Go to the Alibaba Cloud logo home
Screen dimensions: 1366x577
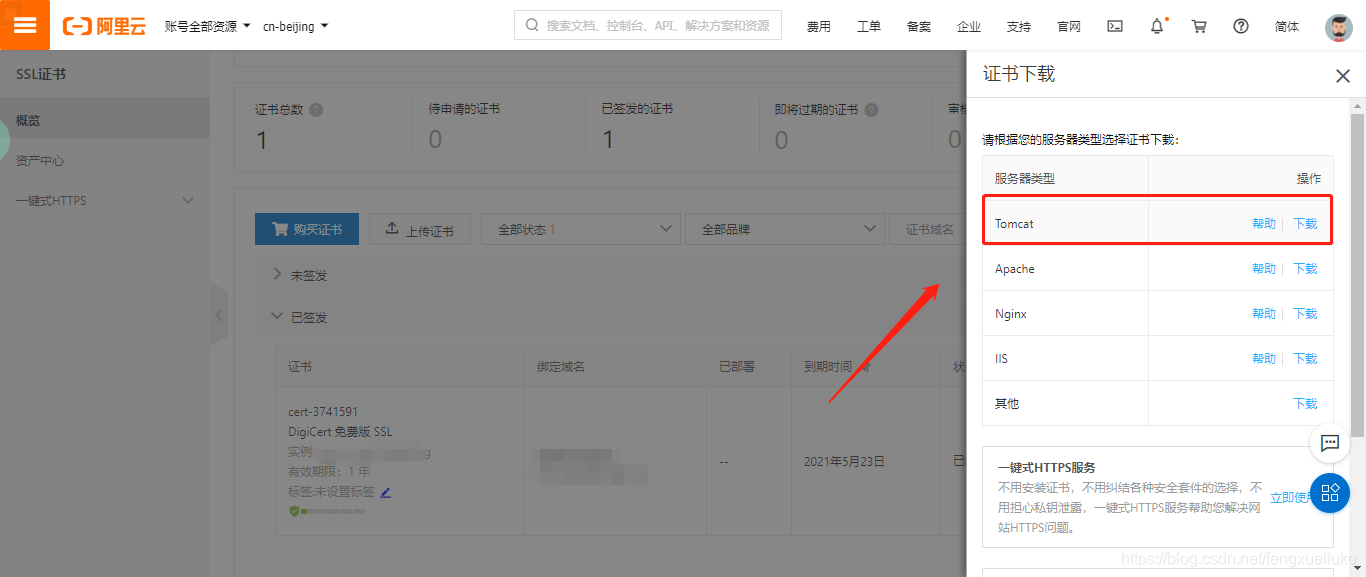point(104,26)
